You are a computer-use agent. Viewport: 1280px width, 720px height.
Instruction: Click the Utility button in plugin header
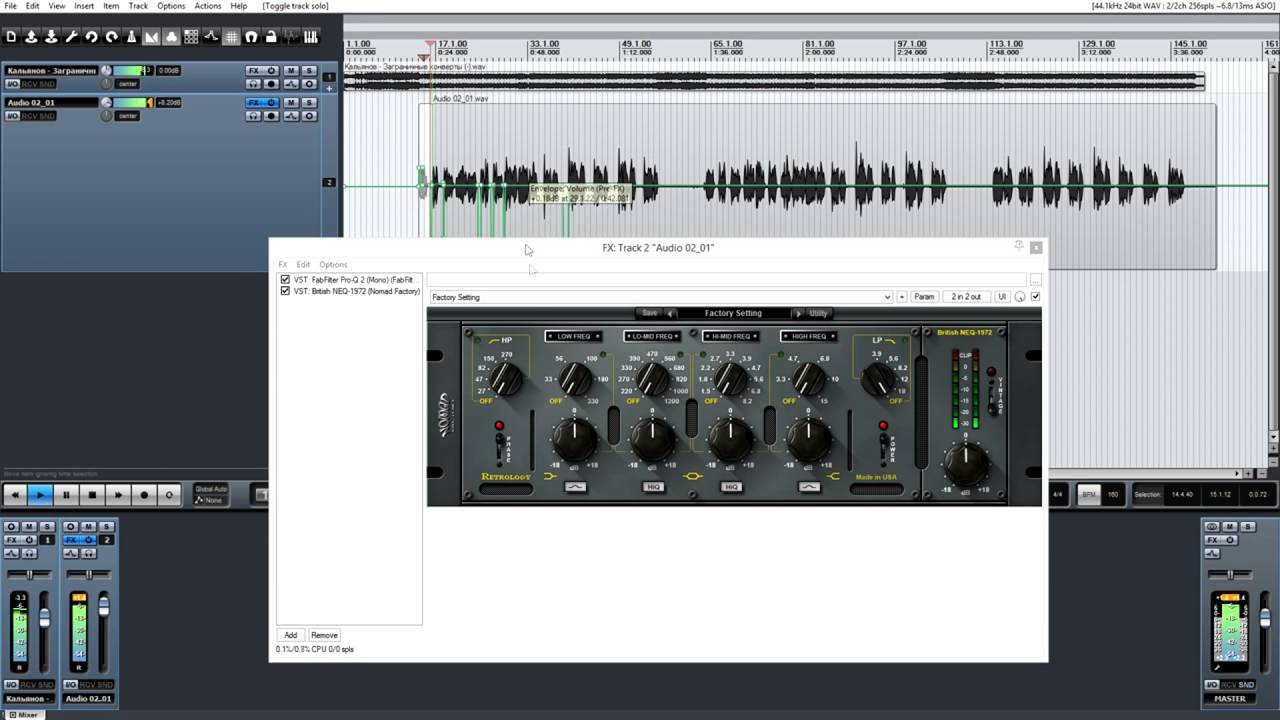[818, 313]
